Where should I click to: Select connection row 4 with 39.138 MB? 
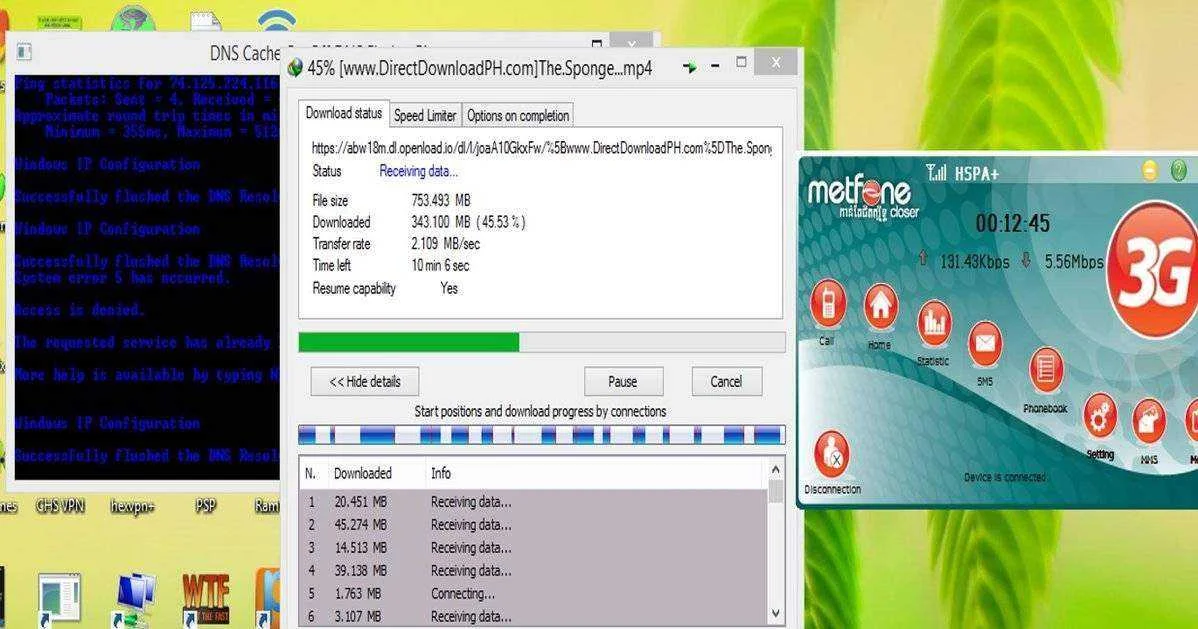pos(533,571)
